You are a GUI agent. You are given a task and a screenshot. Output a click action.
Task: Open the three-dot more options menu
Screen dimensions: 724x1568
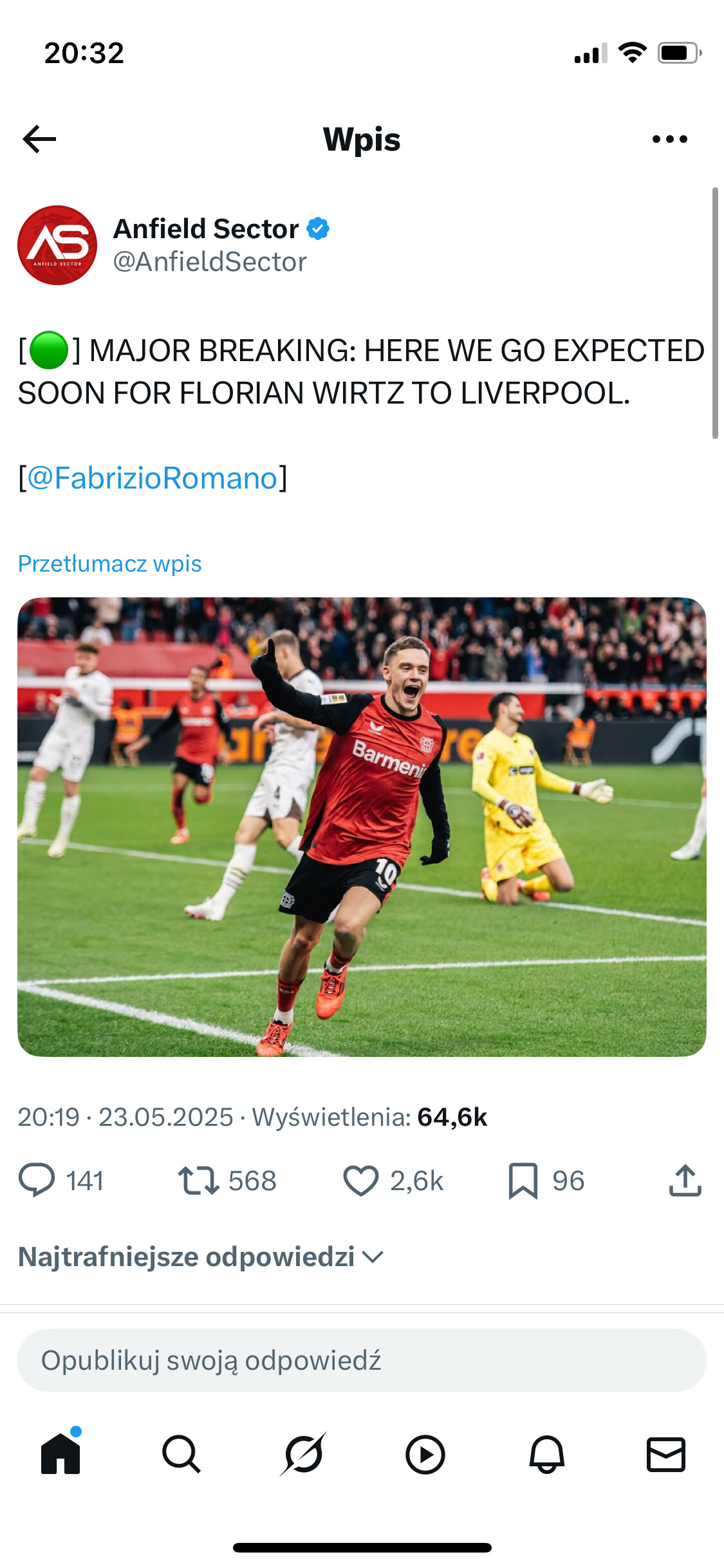click(669, 139)
